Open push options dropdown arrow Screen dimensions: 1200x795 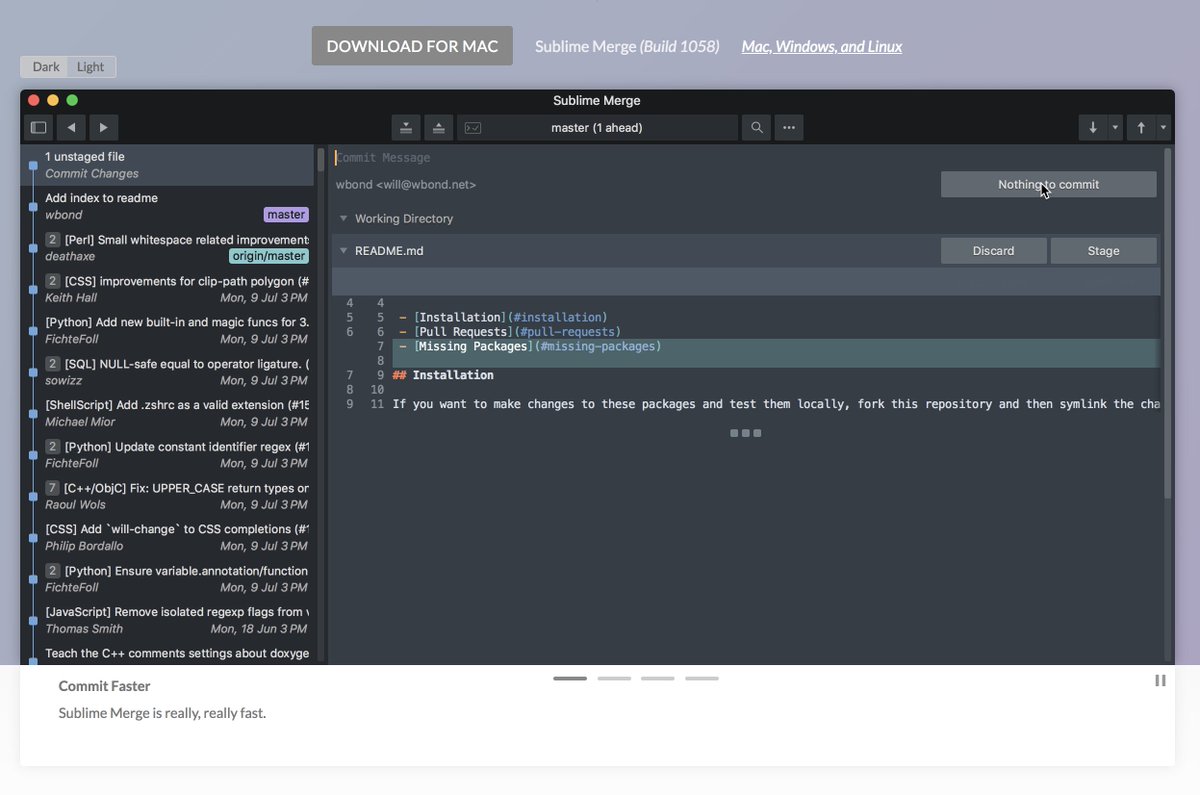pyautogui.click(x=1163, y=127)
